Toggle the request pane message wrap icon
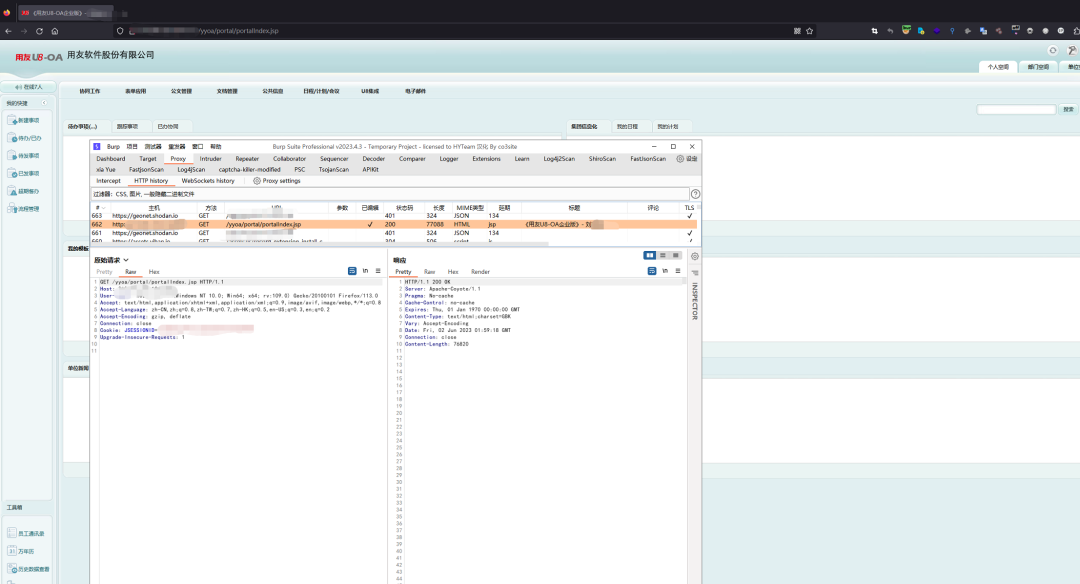Screen dimensions: 1080x584 pyautogui.click(x=352, y=271)
